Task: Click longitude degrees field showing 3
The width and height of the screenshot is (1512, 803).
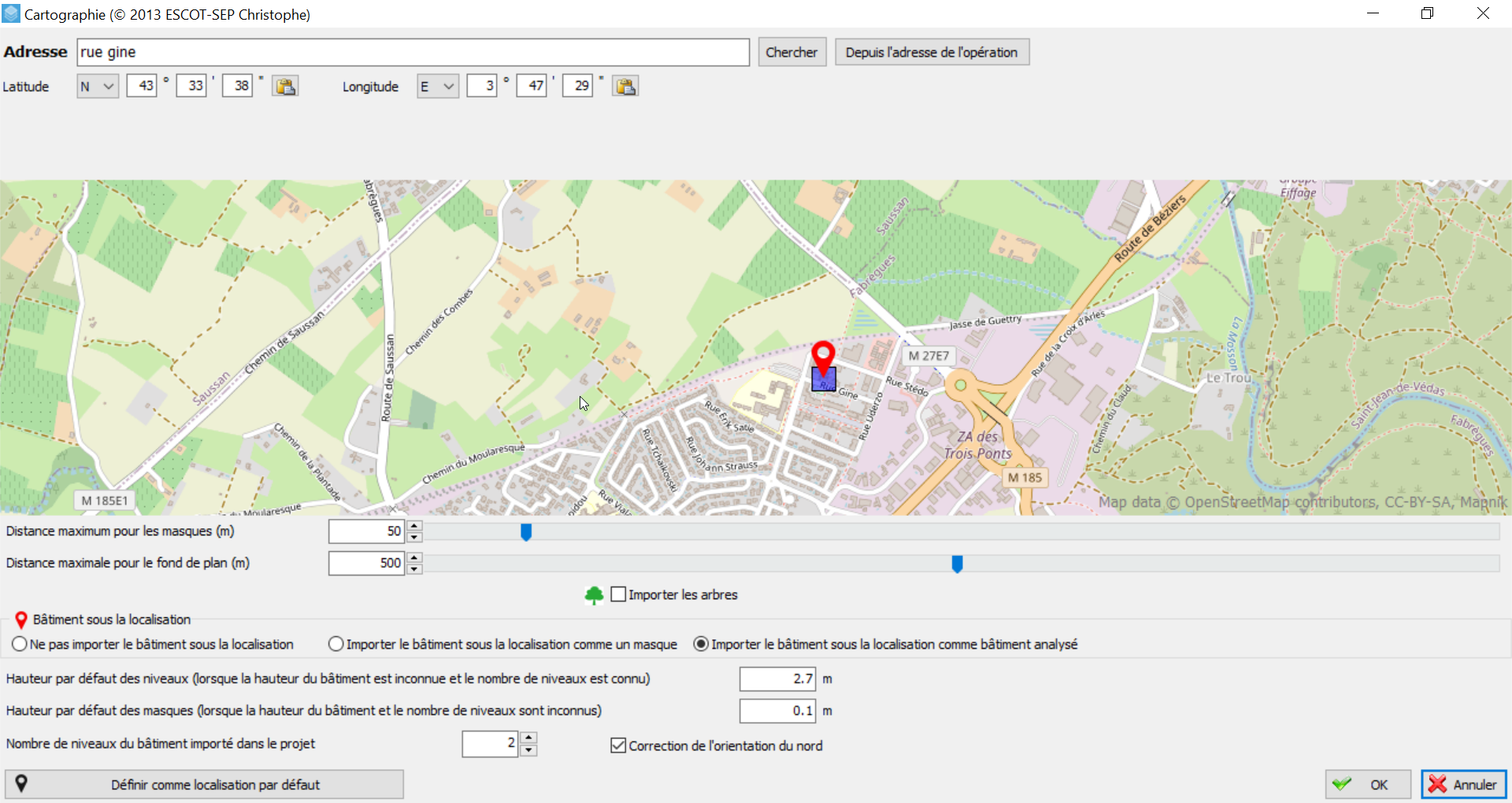Action: coord(482,86)
